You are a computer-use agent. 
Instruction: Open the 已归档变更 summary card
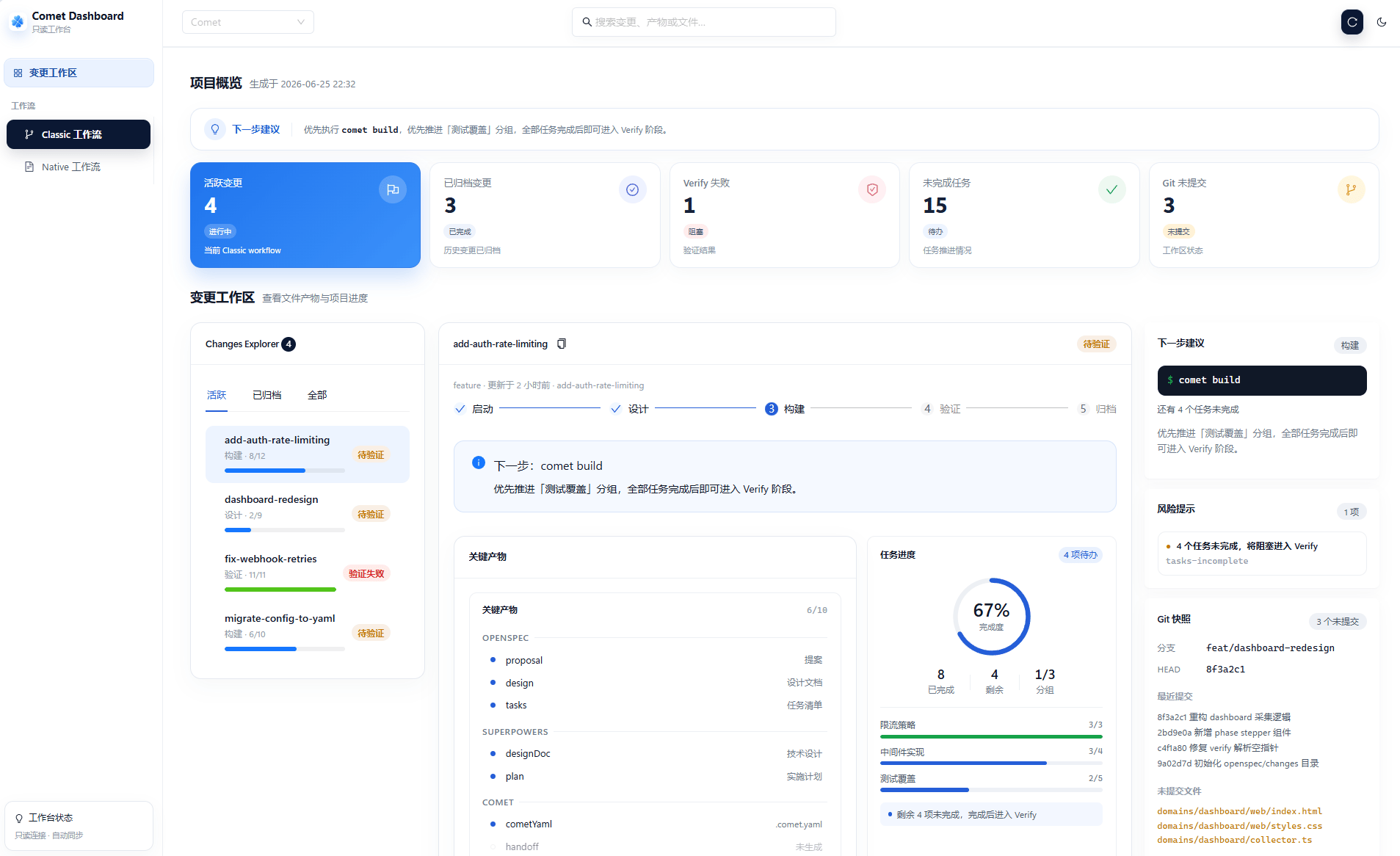point(545,215)
